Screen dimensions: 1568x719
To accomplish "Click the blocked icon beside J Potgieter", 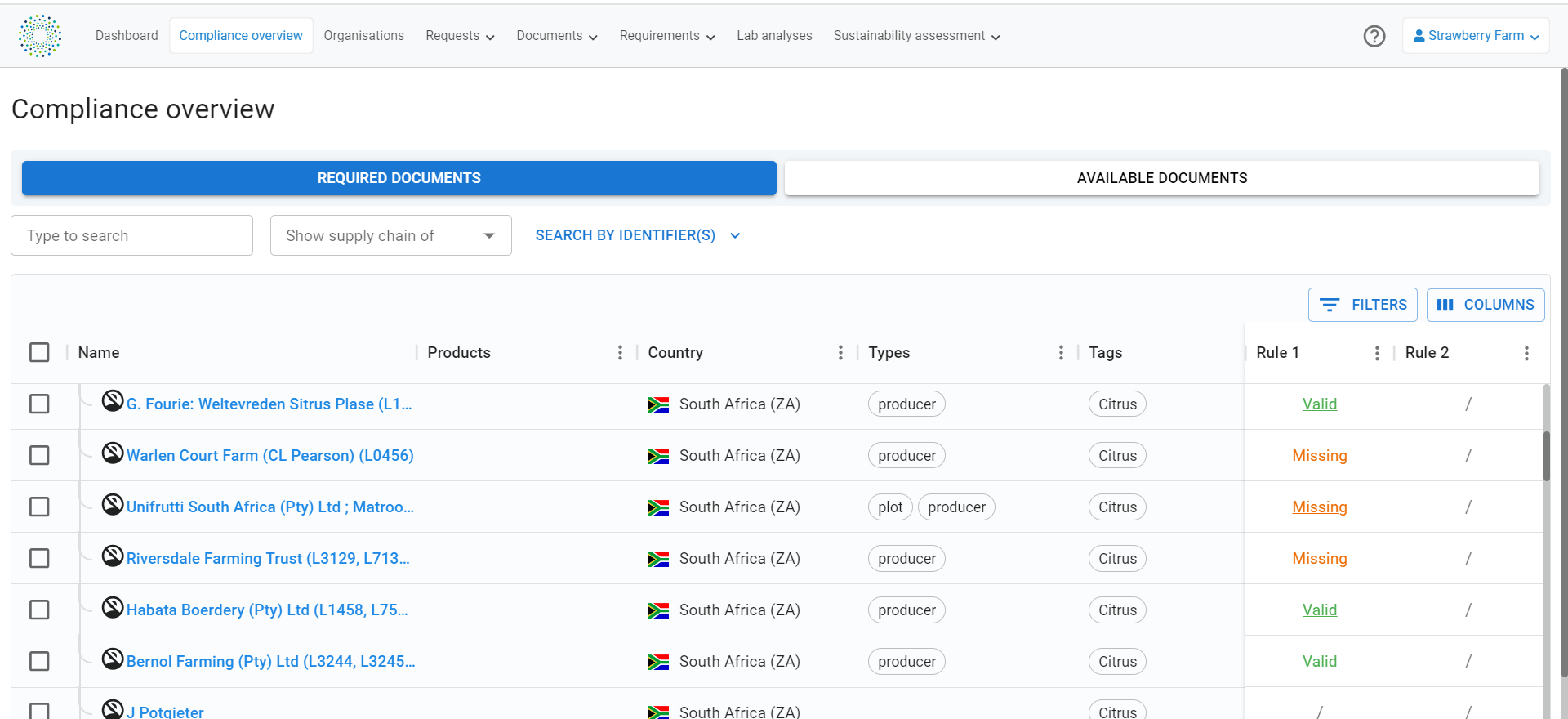I will pos(113,709).
